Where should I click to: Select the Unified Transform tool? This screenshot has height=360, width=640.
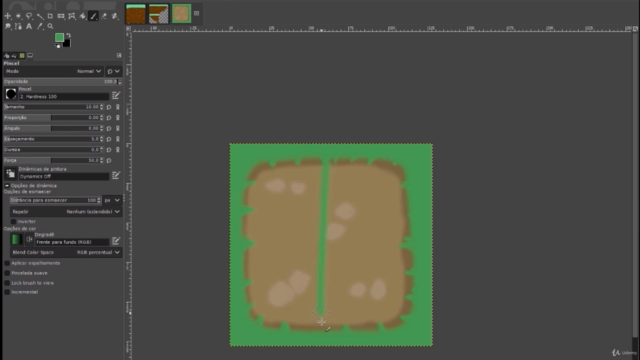point(61,16)
